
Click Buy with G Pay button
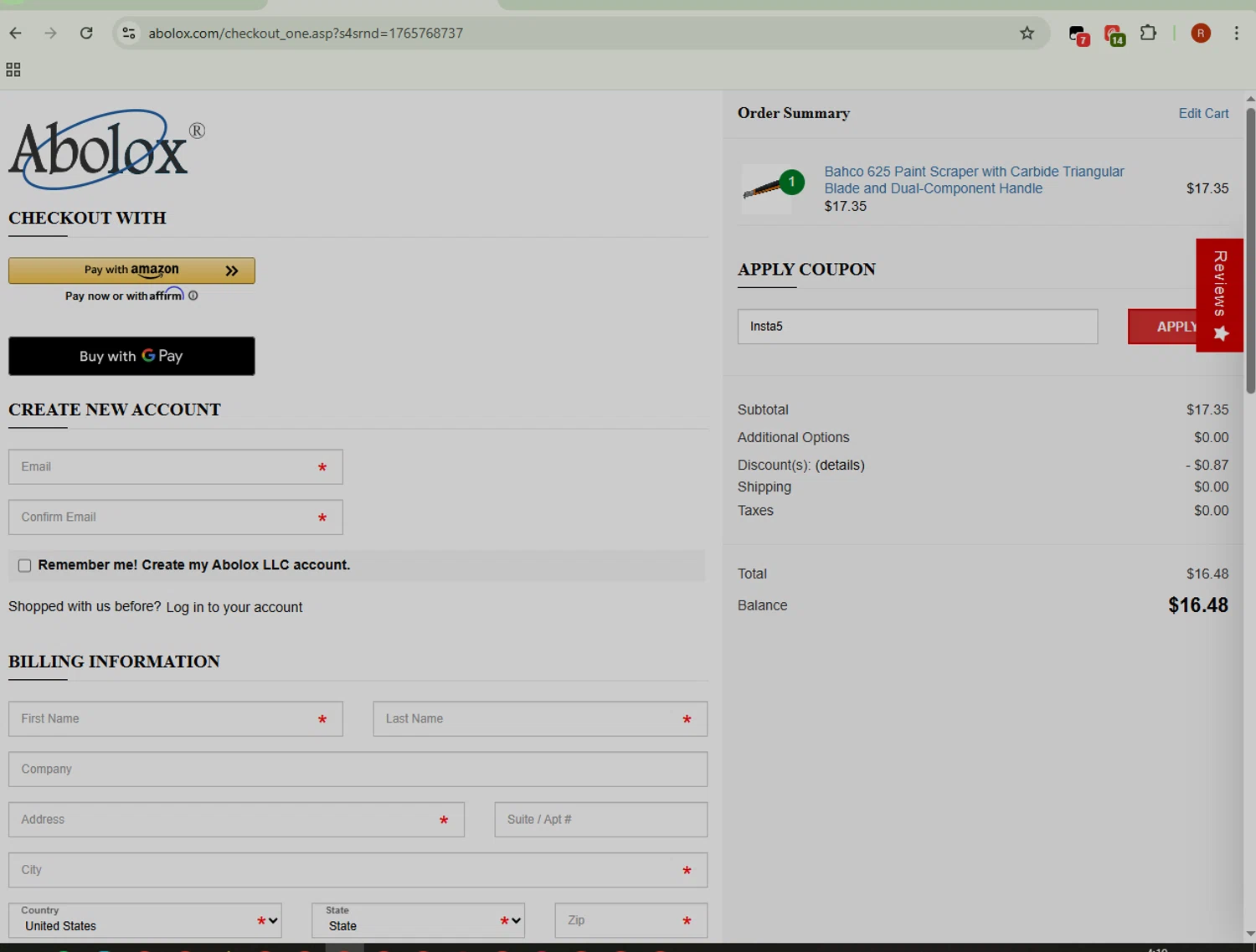[x=131, y=356]
